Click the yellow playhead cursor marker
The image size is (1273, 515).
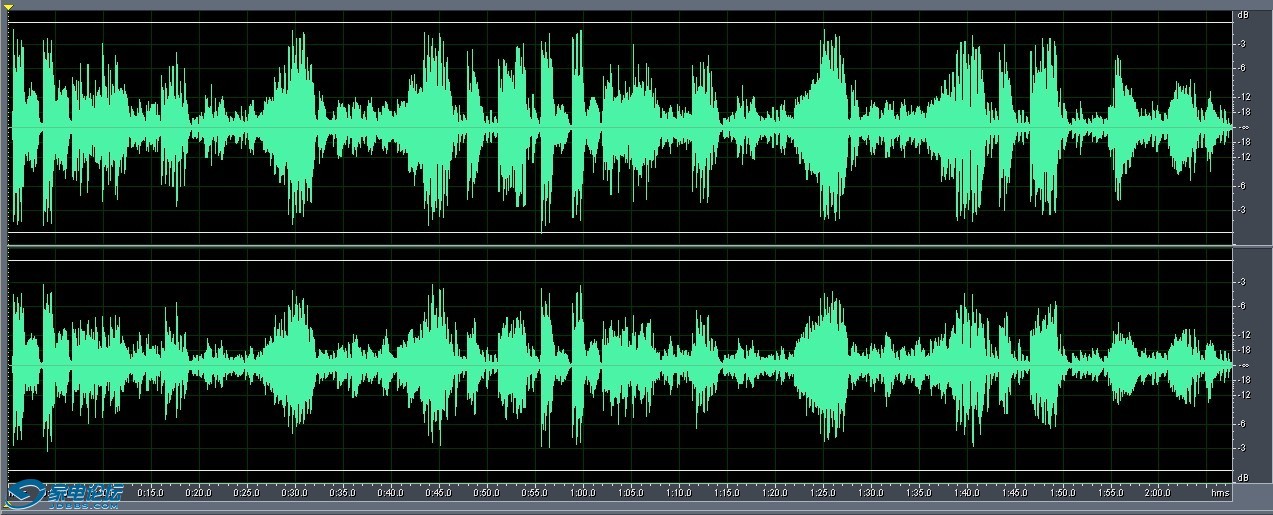pyautogui.click(x=8, y=7)
